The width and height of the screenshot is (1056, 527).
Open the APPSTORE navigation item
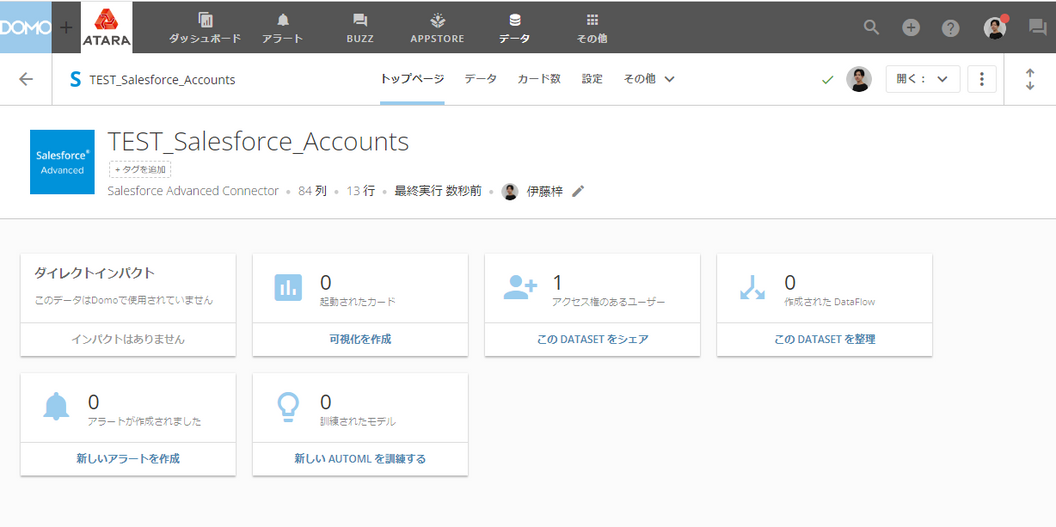coord(437,28)
